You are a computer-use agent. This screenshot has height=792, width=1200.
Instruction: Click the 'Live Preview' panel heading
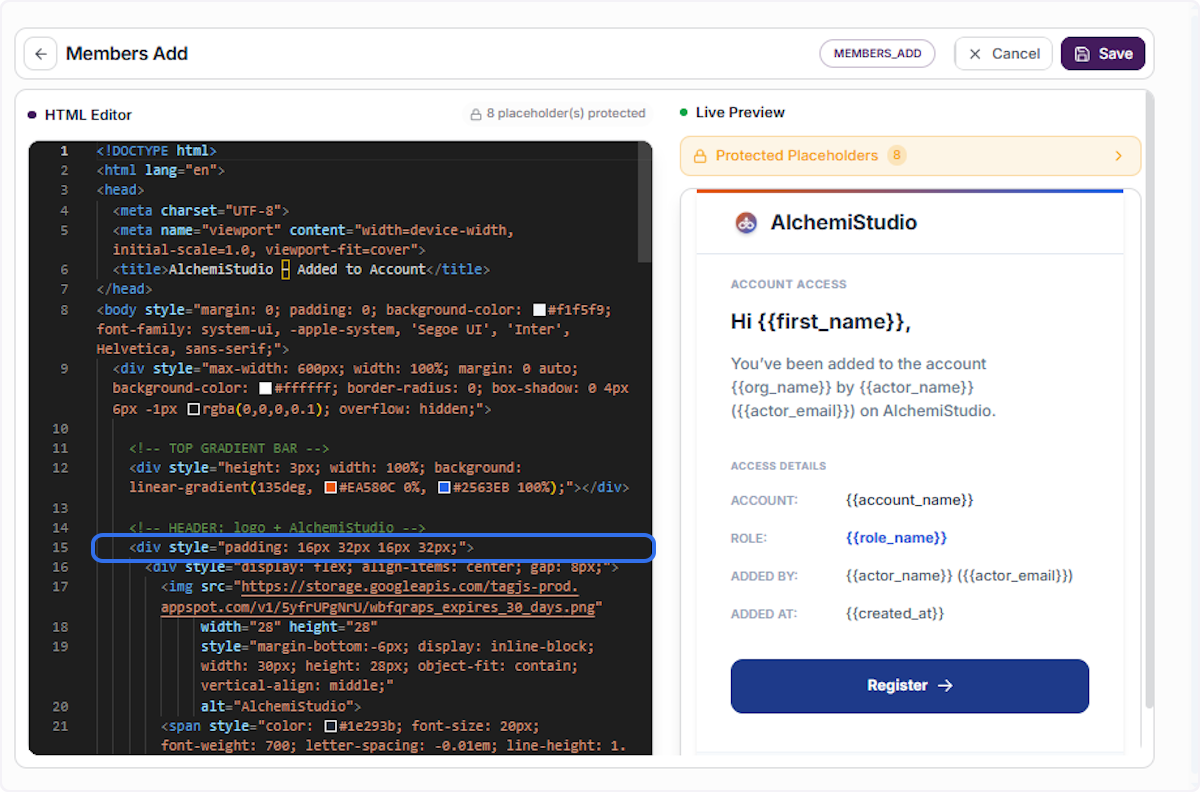click(740, 112)
